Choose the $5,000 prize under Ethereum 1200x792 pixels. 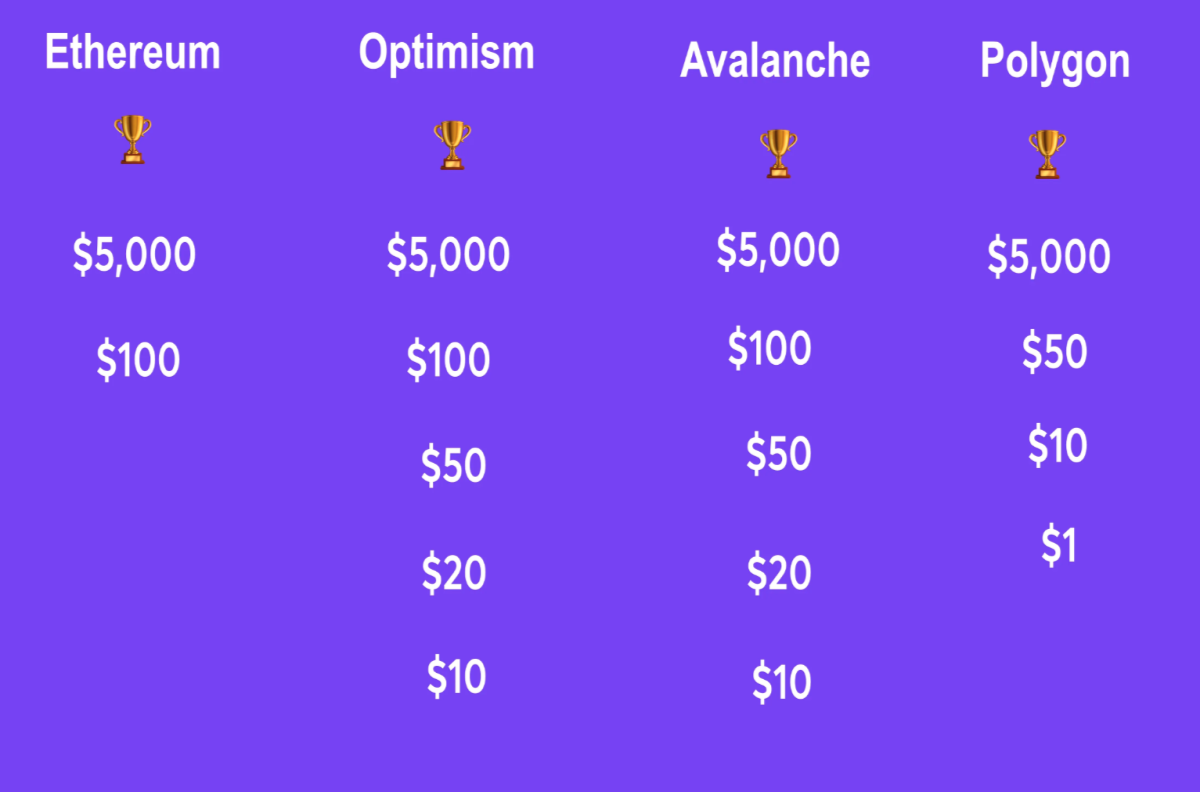134,254
